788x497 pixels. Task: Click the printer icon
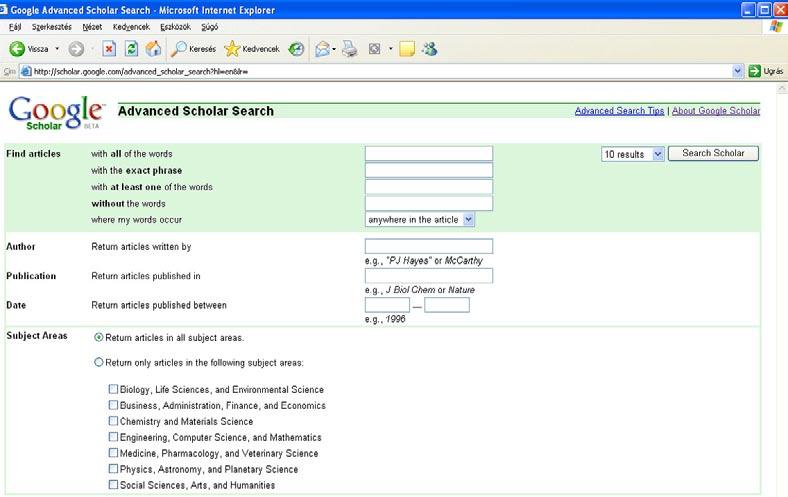(x=349, y=49)
